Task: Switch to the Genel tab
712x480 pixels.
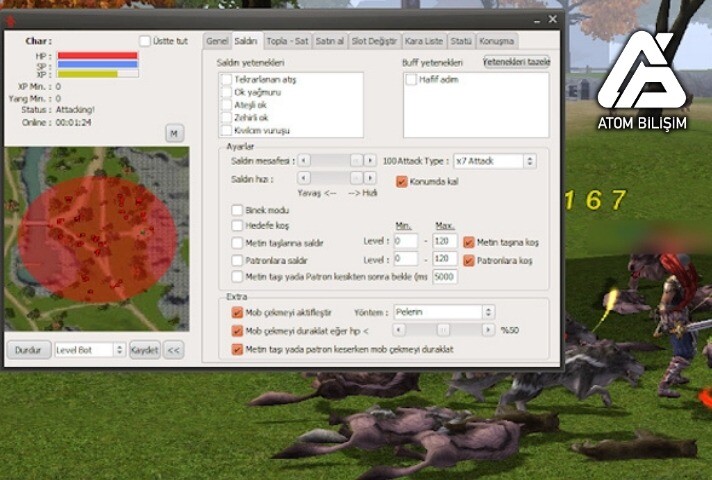Action: [216, 41]
